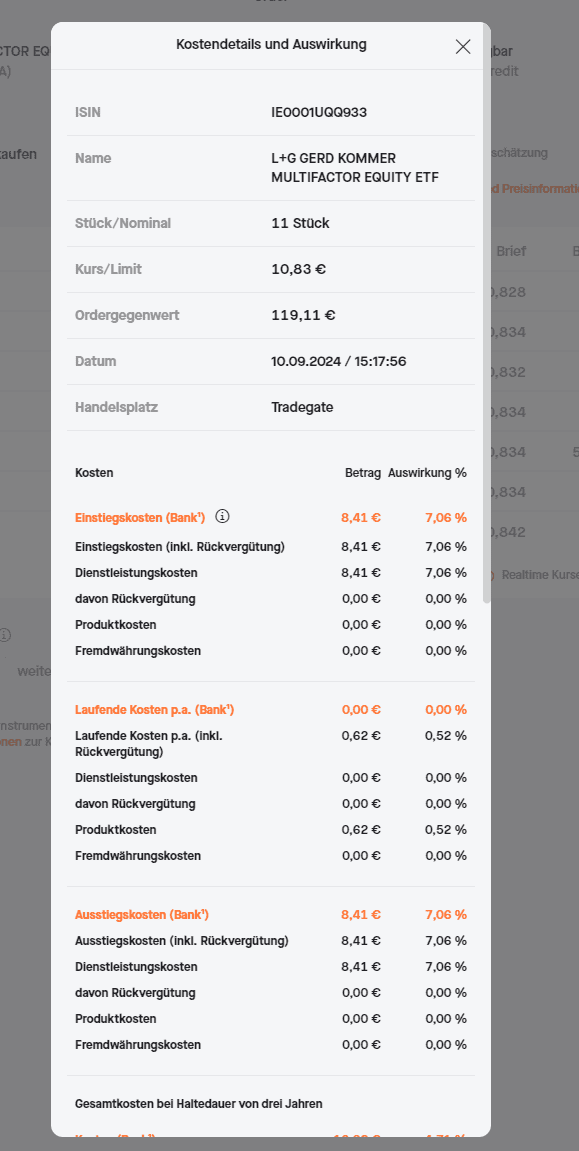Click the Auswirkung % column header

428,473
